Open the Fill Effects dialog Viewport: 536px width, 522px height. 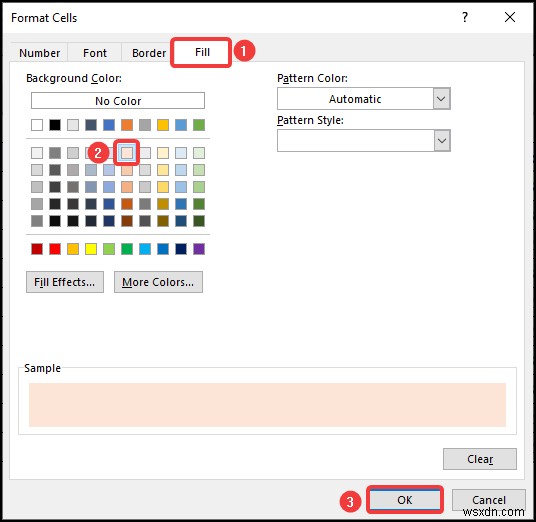[65, 282]
